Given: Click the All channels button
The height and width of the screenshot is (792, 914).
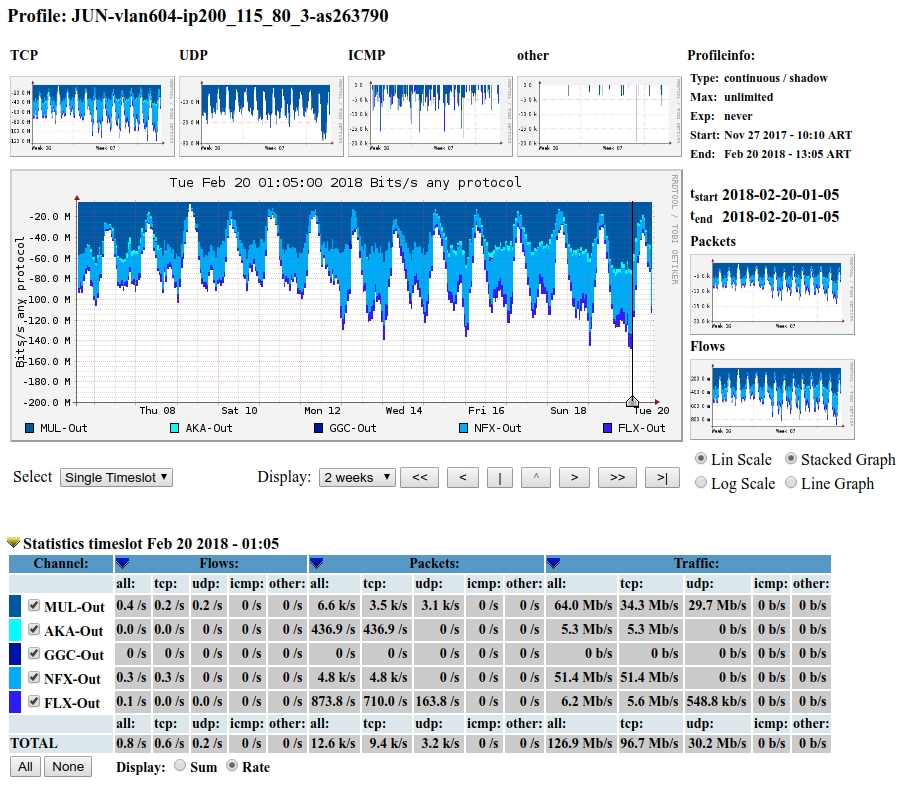Looking at the screenshot, I should 27,767.
